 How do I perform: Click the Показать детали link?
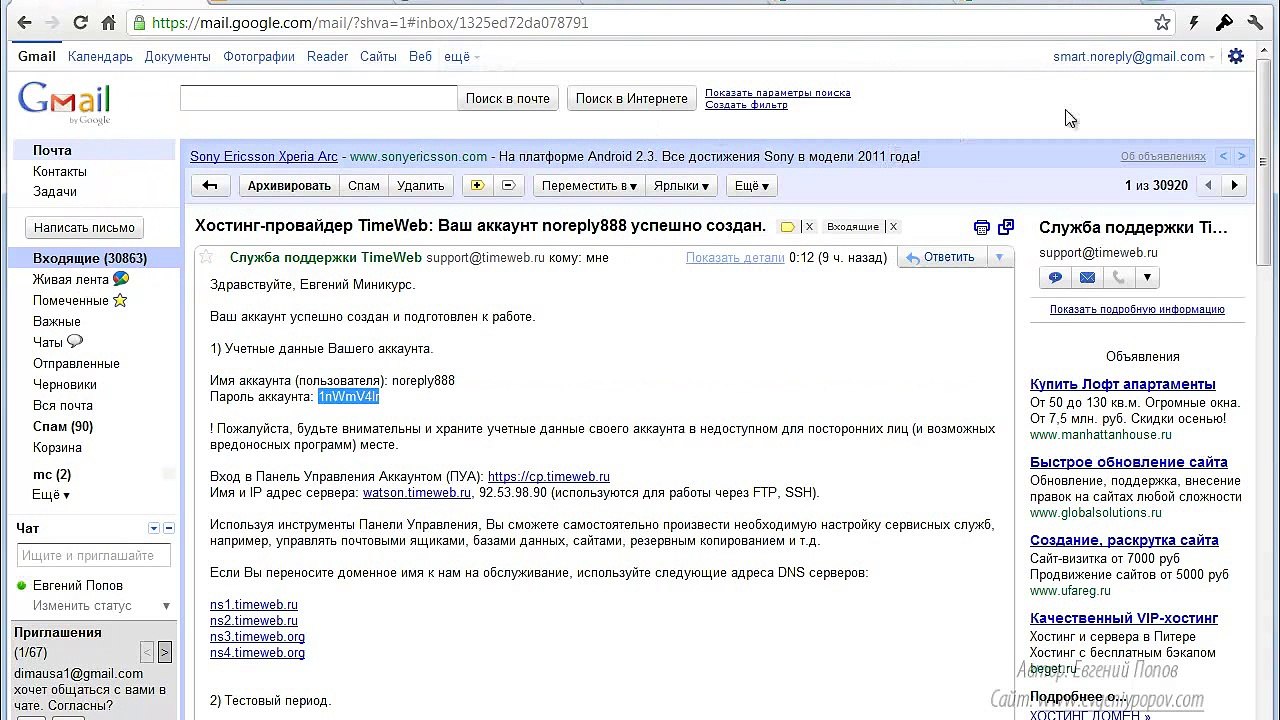pos(735,257)
